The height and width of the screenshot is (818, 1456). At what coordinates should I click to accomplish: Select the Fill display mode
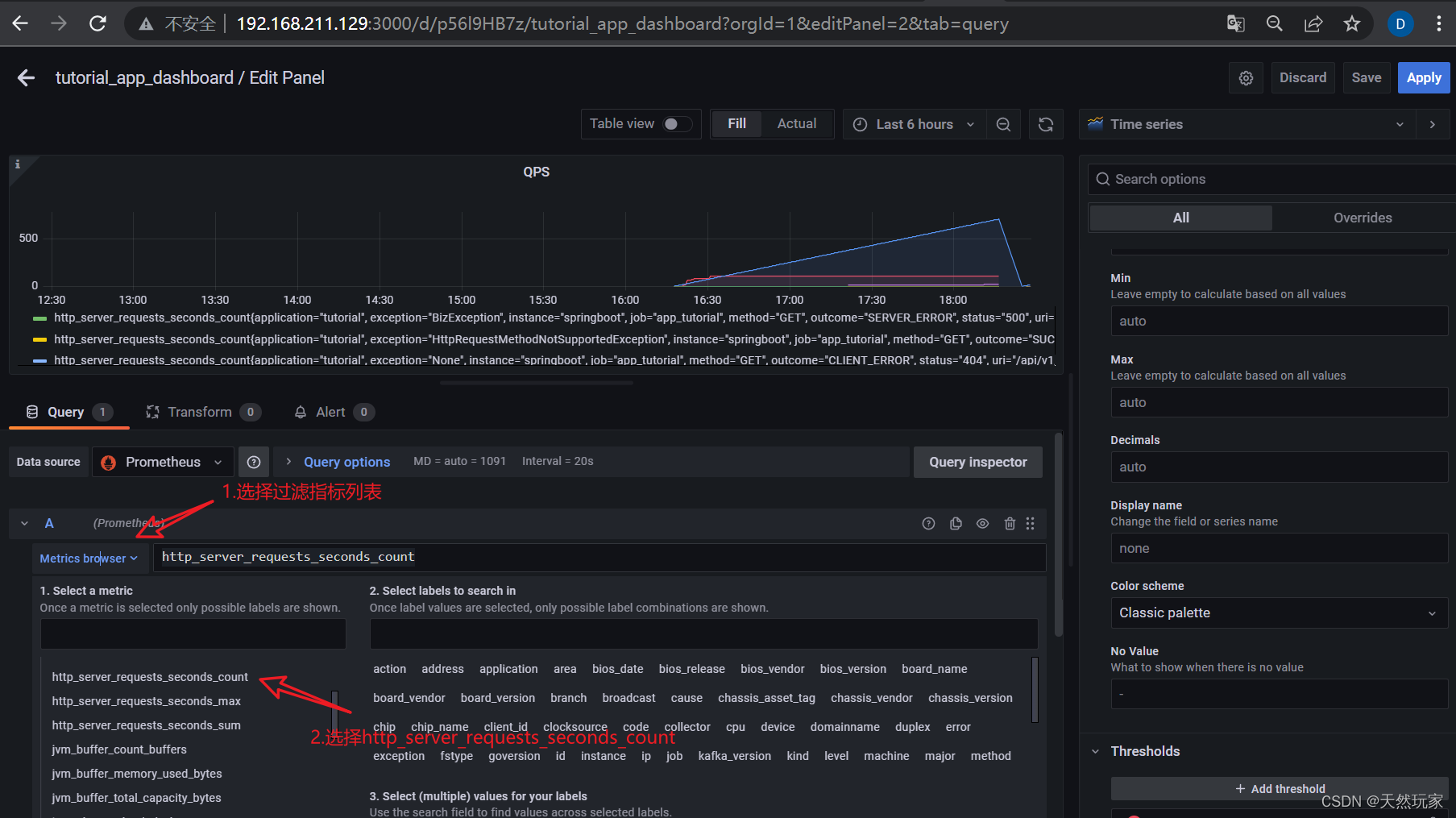click(x=736, y=124)
